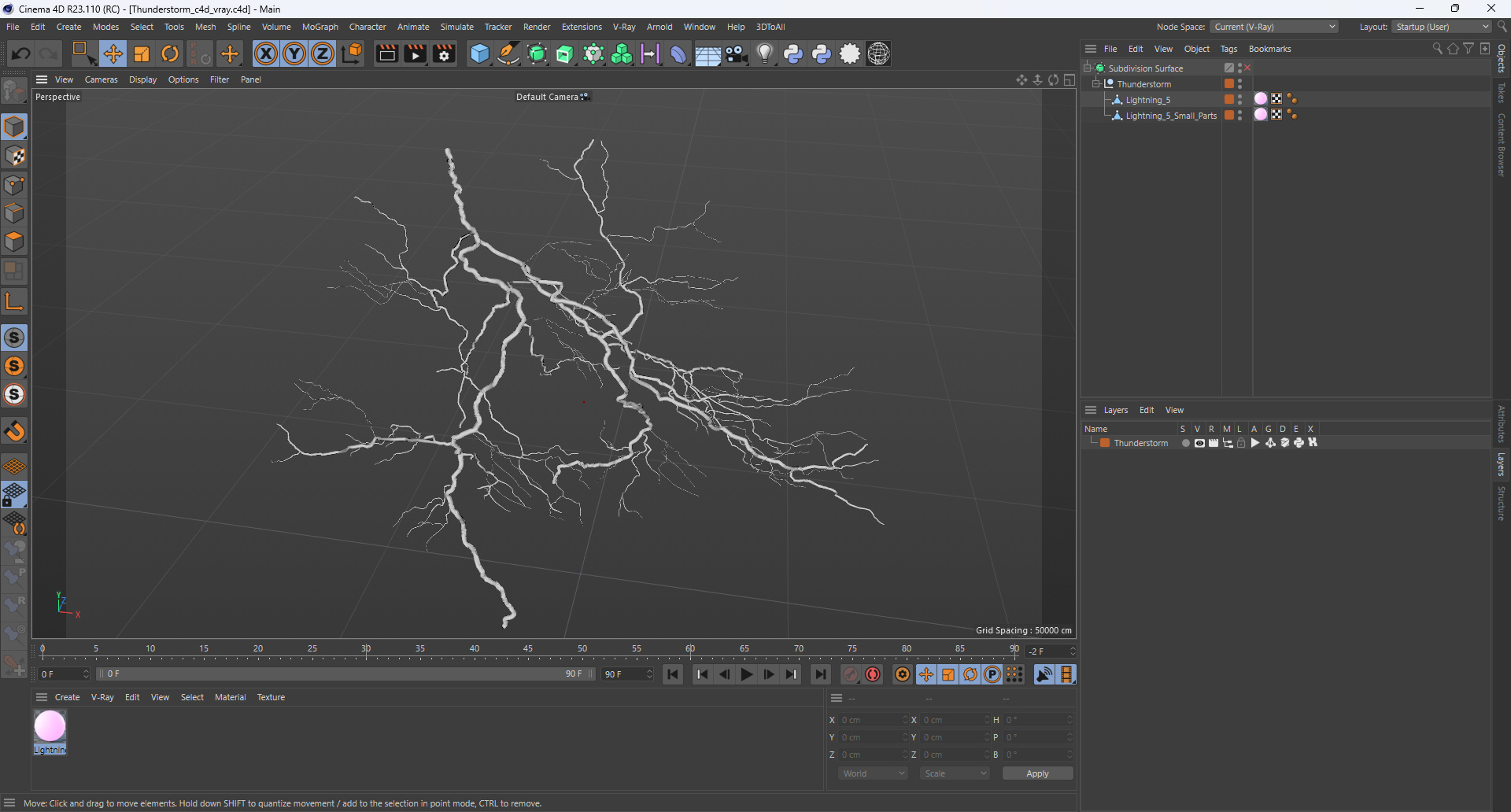Image resolution: width=1511 pixels, height=812 pixels.
Task: Collapse the Subdivision Surface tree item
Action: (x=1088, y=68)
